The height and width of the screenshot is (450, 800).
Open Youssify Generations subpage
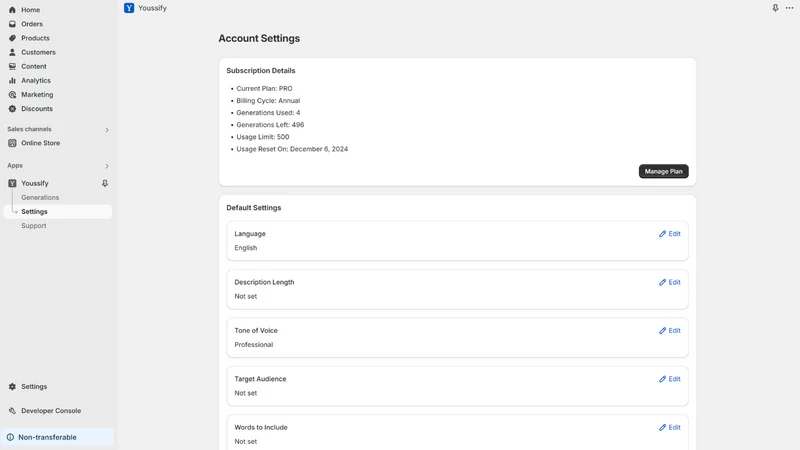point(40,197)
